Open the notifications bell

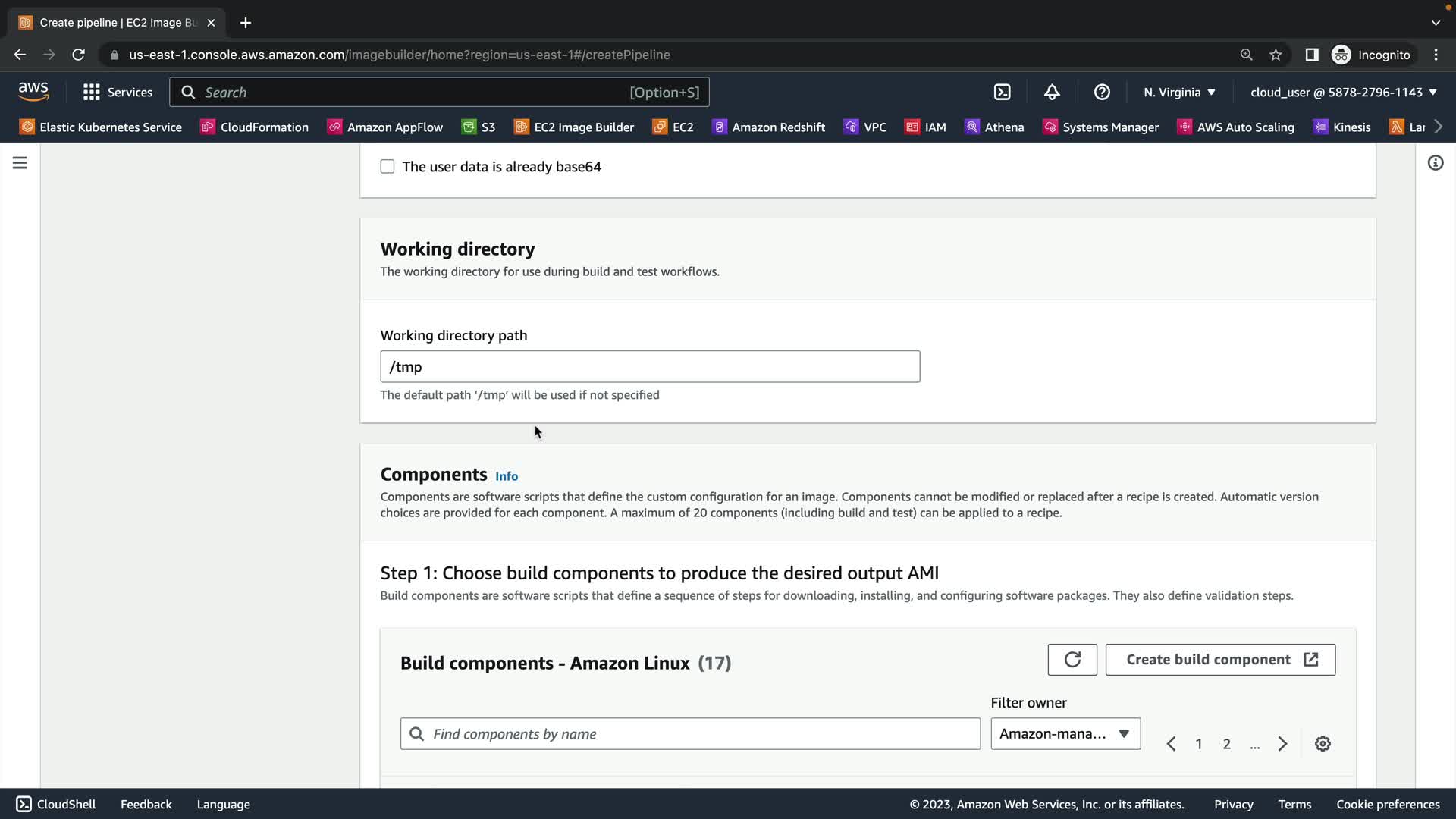1052,92
